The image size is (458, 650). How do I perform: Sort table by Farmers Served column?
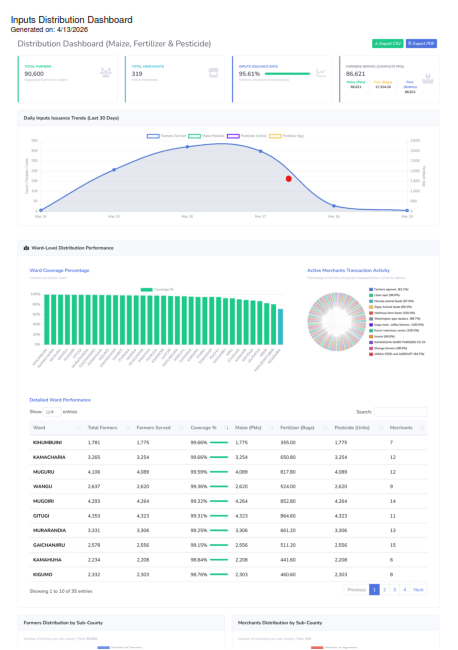(160, 427)
